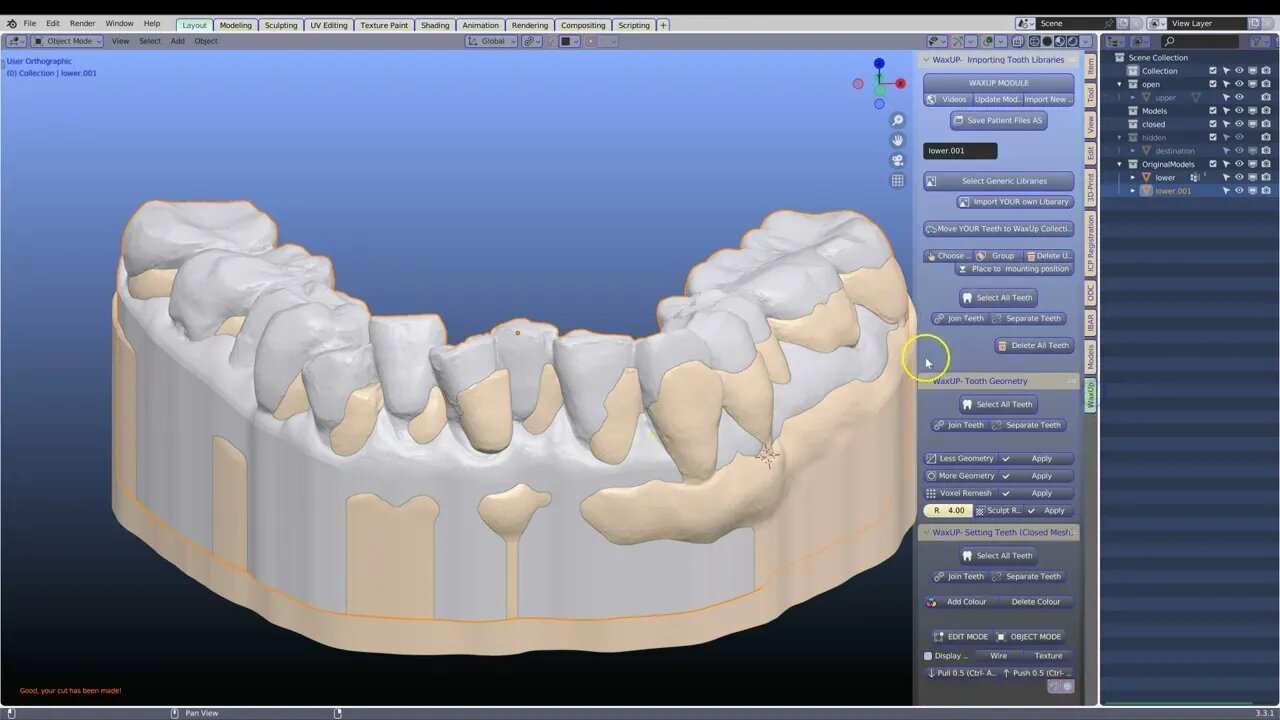The image size is (1280, 720).
Task: Click the snapping magnet link icon
Action: pos(532,41)
